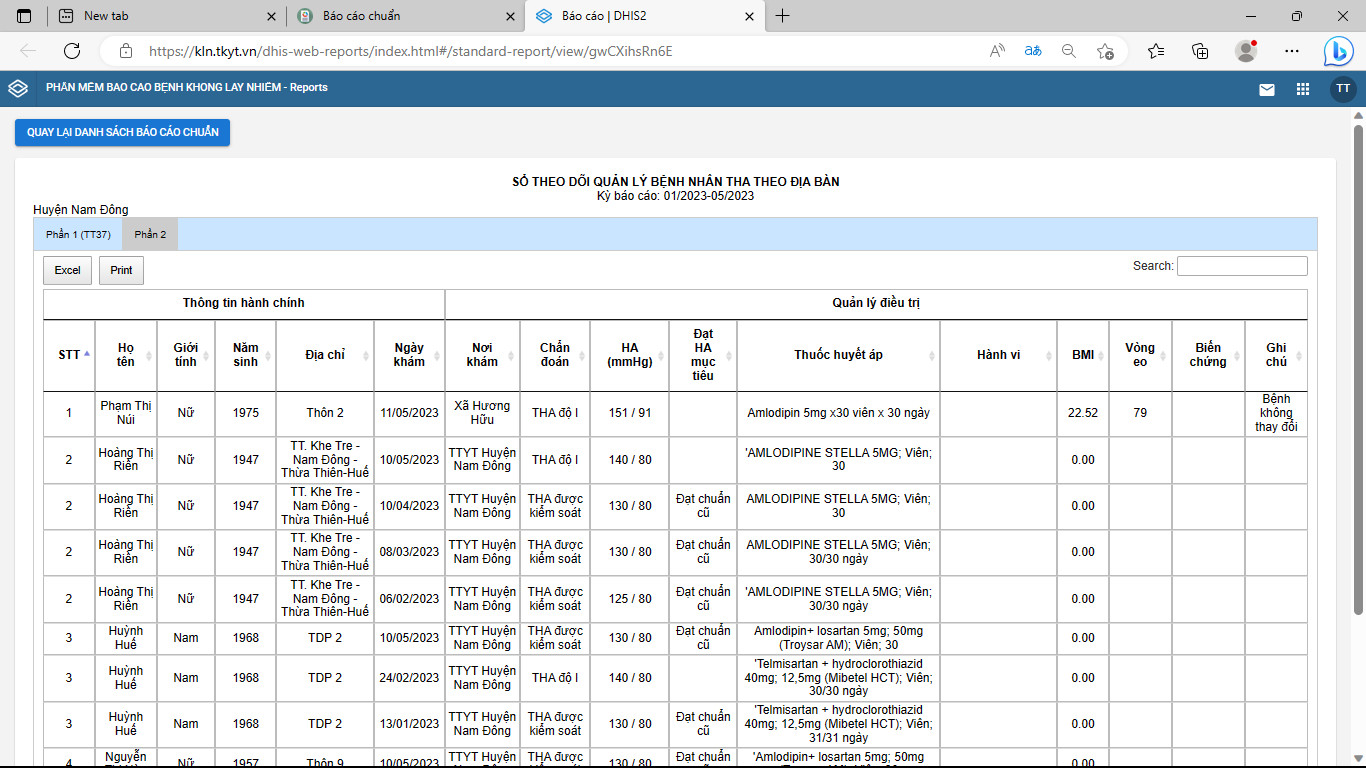Switch to the Phần 2 tab
The height and width of the screenshot is (768, 1366).
pos(150,234)
